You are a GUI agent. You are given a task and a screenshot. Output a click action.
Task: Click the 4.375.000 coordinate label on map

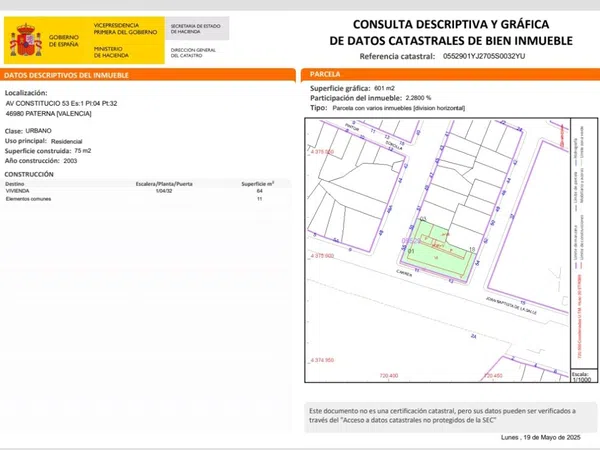[322, 255]
